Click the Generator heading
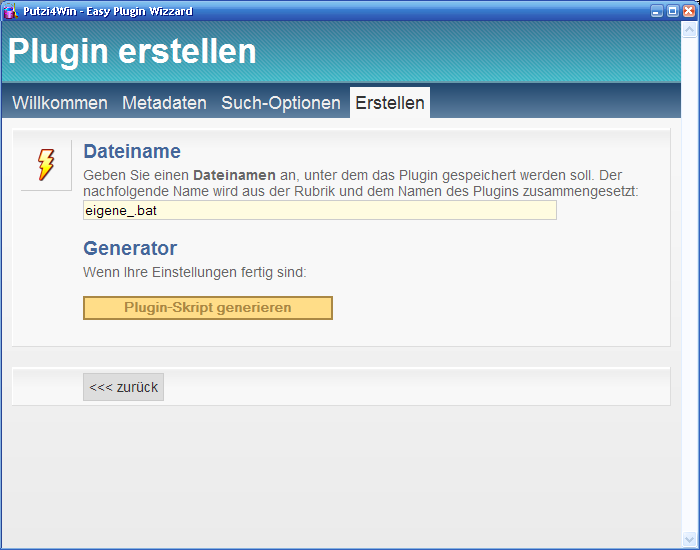 click(130, 248)
